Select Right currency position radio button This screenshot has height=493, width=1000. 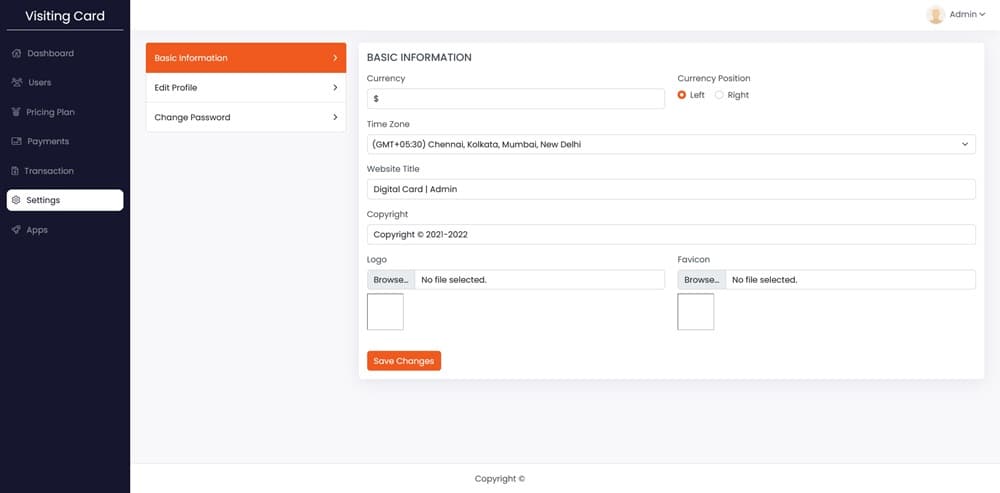[719, 95]
